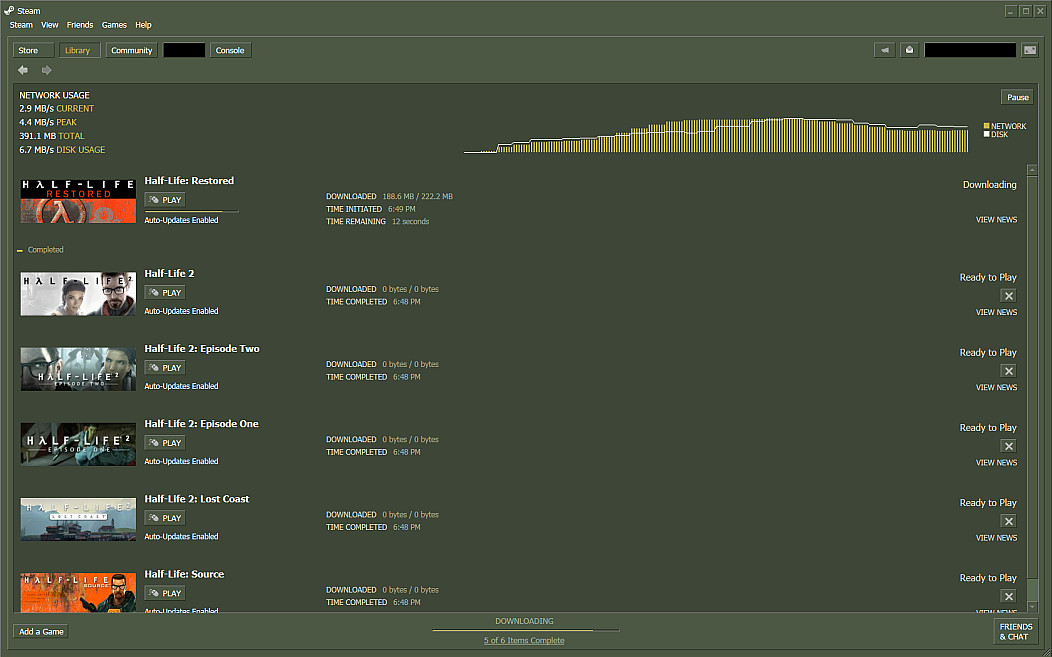The height and width of the screenshot is (657, 1052).
Task: Toggle Auto-Updates Enabled for Half-Life 2: Episode One
Action: [181, 461]
